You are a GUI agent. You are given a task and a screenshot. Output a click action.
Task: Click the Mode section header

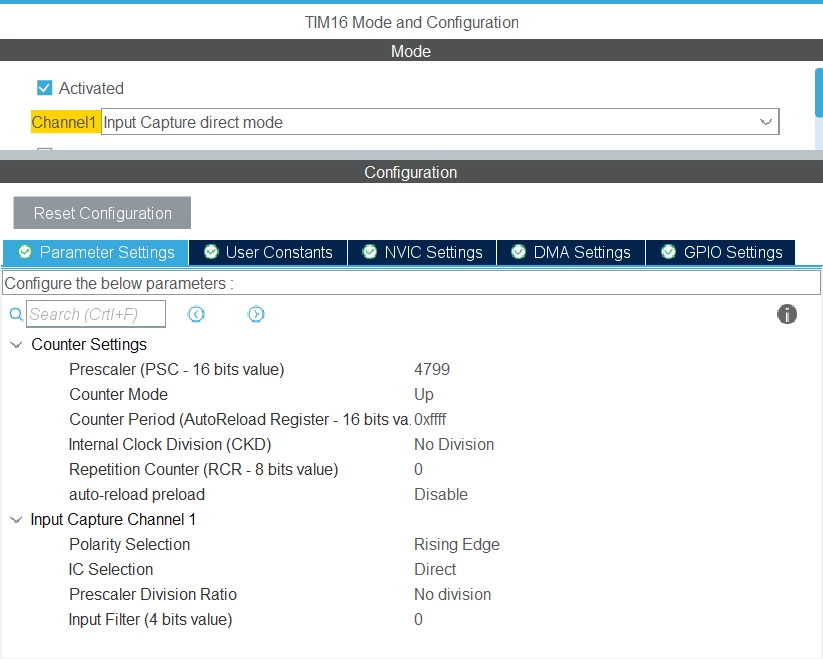pos(412,50)
